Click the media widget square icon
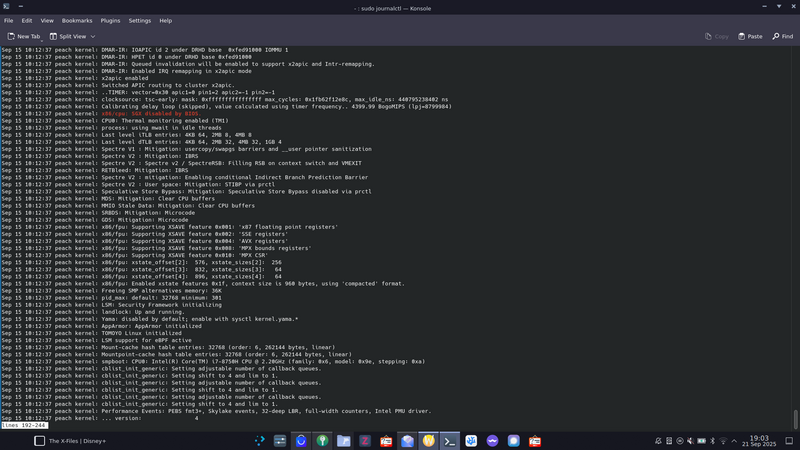This screenshot has height=450, width=800. point(39,441)
